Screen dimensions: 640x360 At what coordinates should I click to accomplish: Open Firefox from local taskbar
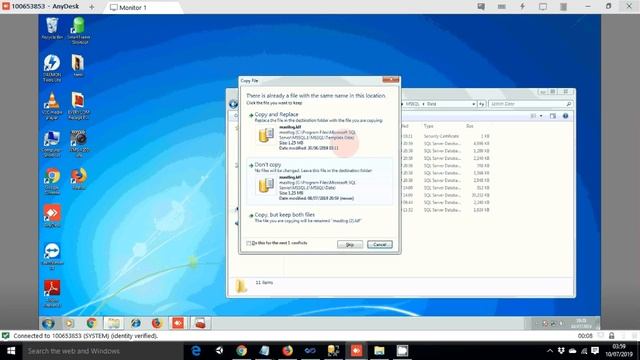[287, 351]
